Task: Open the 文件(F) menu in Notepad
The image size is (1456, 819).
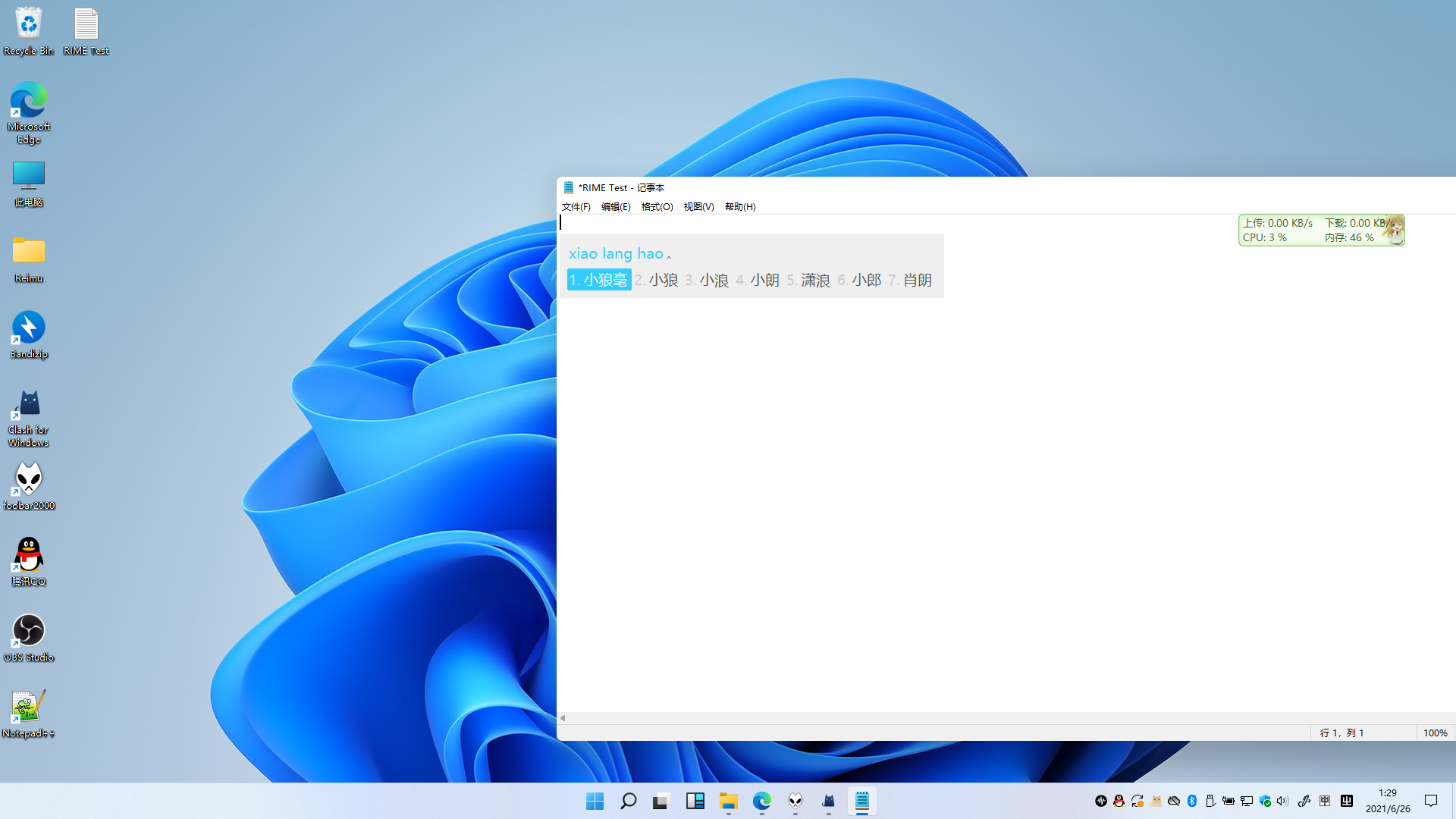Action: tap(576, 206)
